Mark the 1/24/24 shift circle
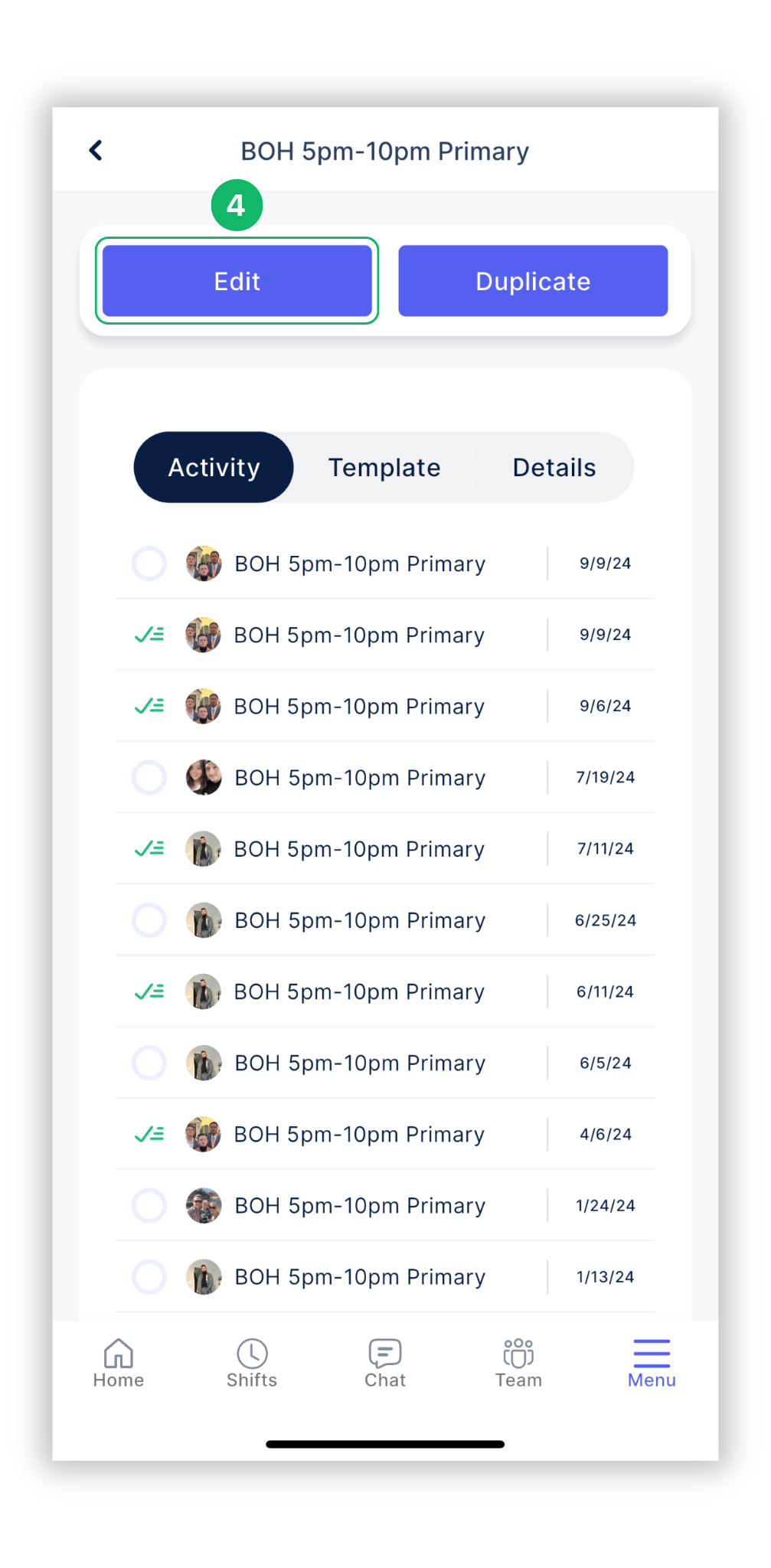 point(150,1205)
